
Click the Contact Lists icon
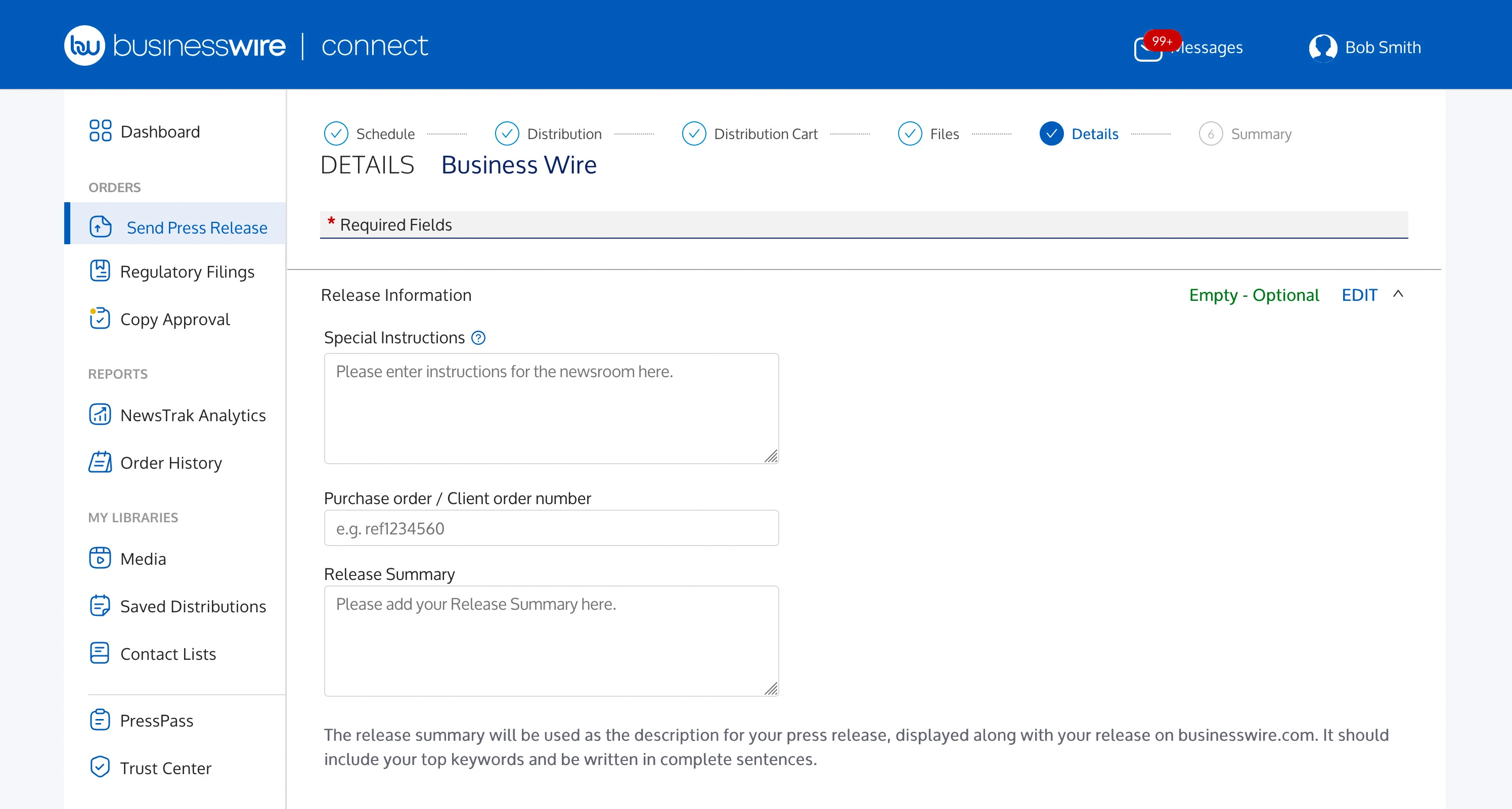click(x=100, y=653)
